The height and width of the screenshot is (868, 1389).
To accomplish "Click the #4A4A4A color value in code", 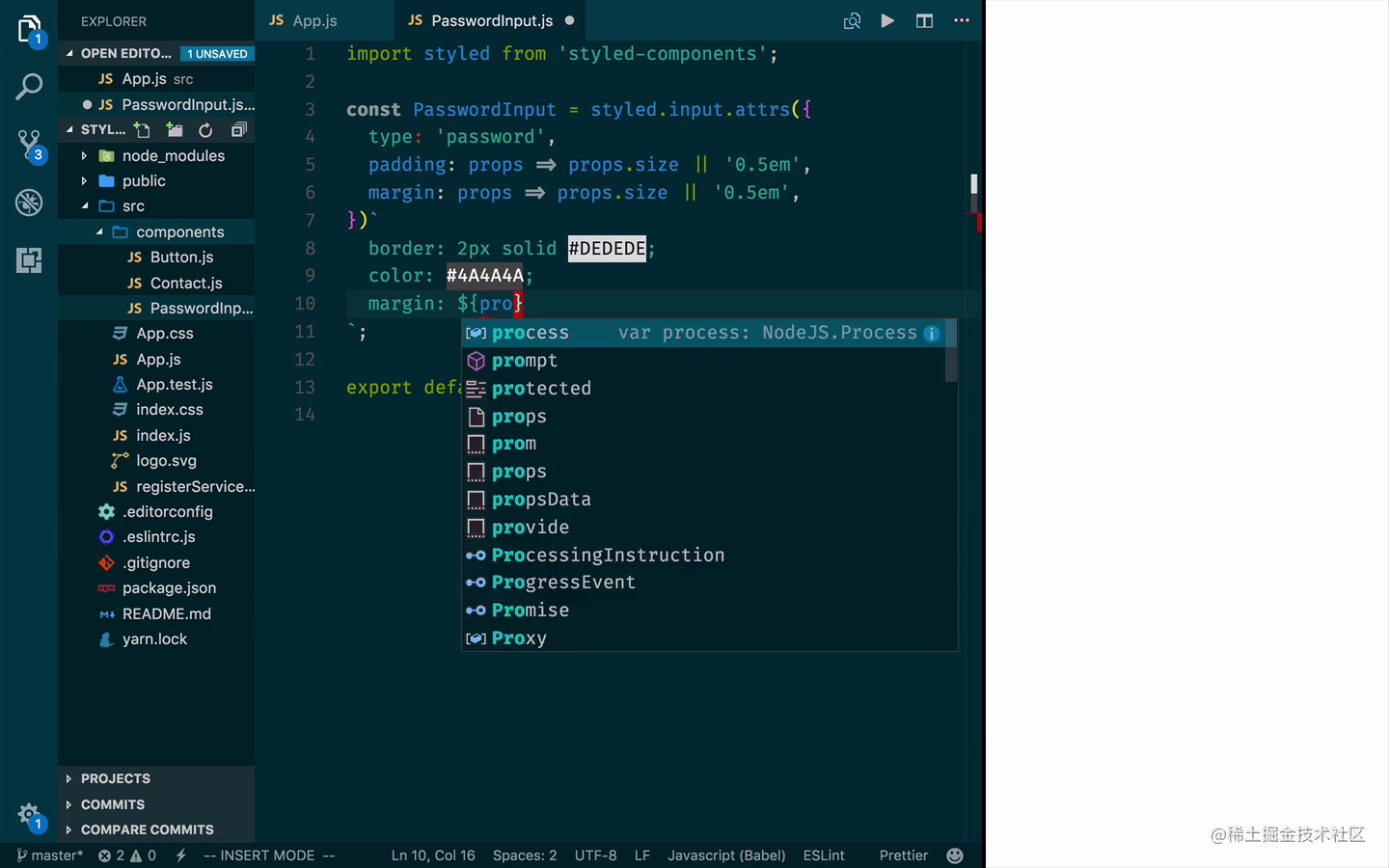I will (484, 276).
